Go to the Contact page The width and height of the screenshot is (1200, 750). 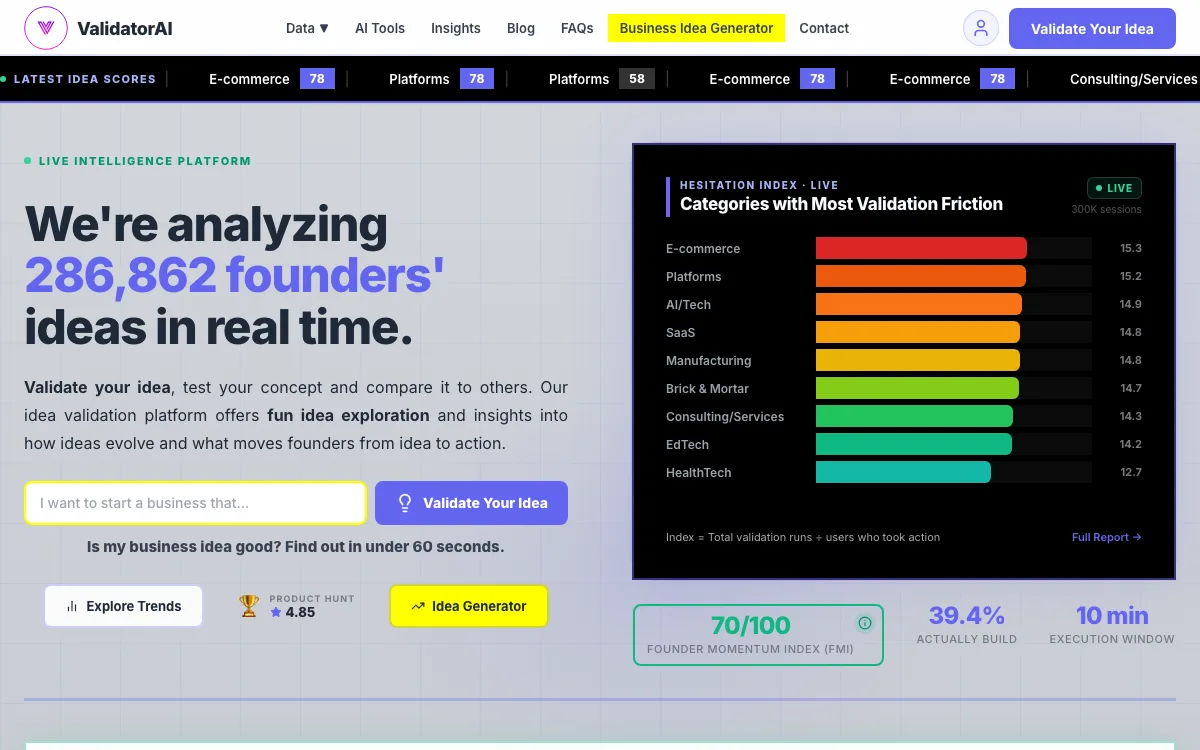pyautogui.click(x=824, y=28)
